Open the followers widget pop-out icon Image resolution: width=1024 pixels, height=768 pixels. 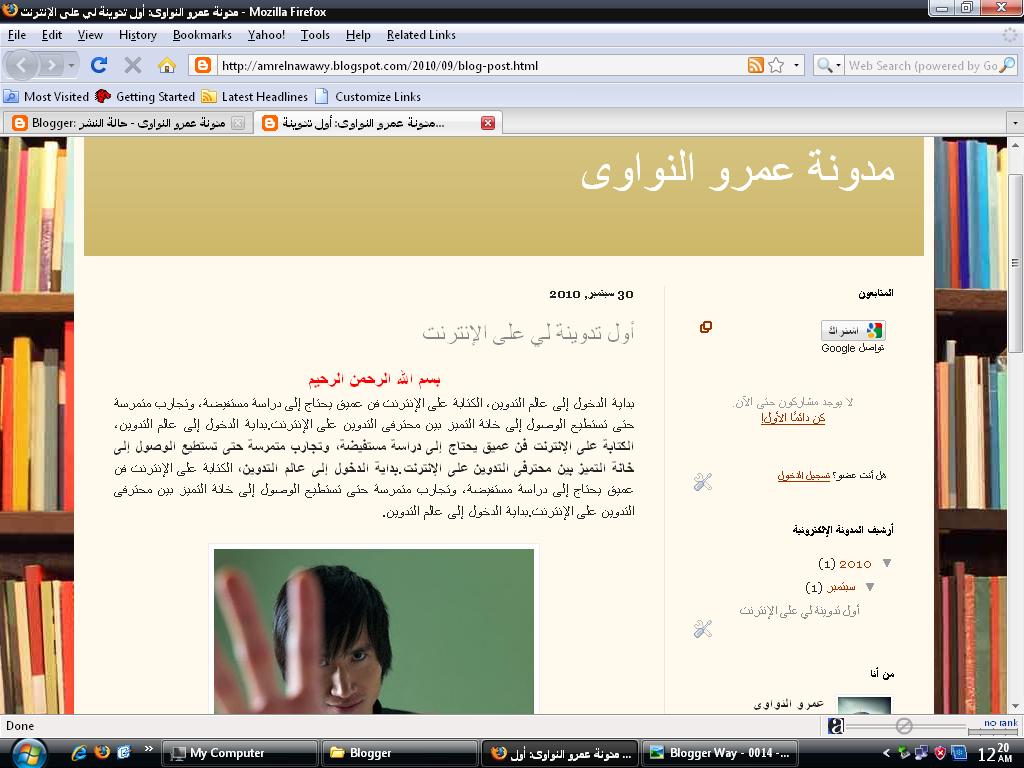[x=706, y=327]
